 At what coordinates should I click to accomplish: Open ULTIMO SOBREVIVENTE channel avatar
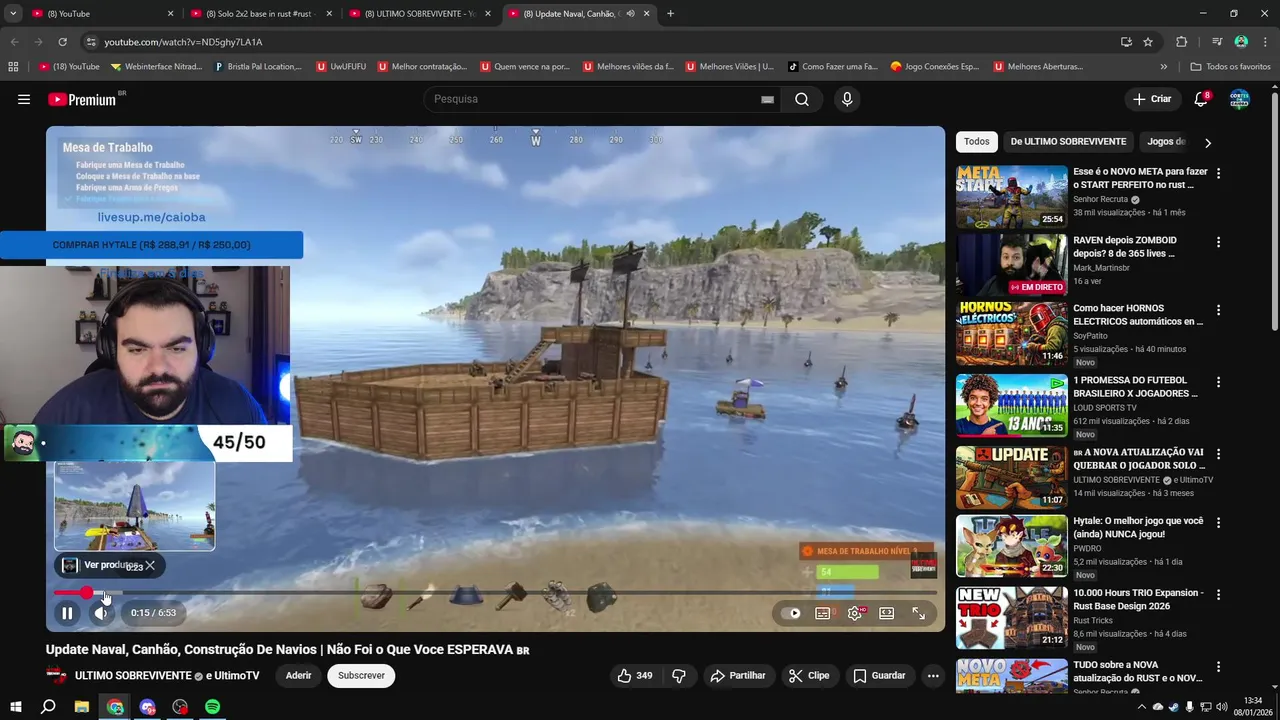click(x=56, y=675)
